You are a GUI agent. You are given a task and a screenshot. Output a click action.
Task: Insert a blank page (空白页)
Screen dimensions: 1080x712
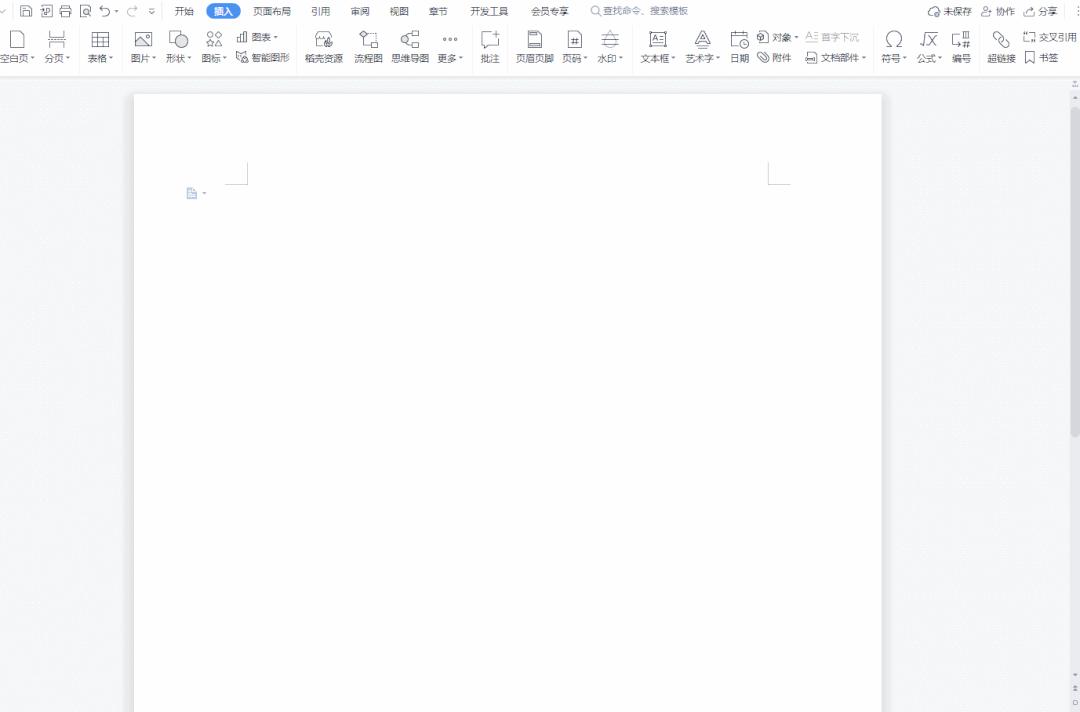click(x=17, y=47)
